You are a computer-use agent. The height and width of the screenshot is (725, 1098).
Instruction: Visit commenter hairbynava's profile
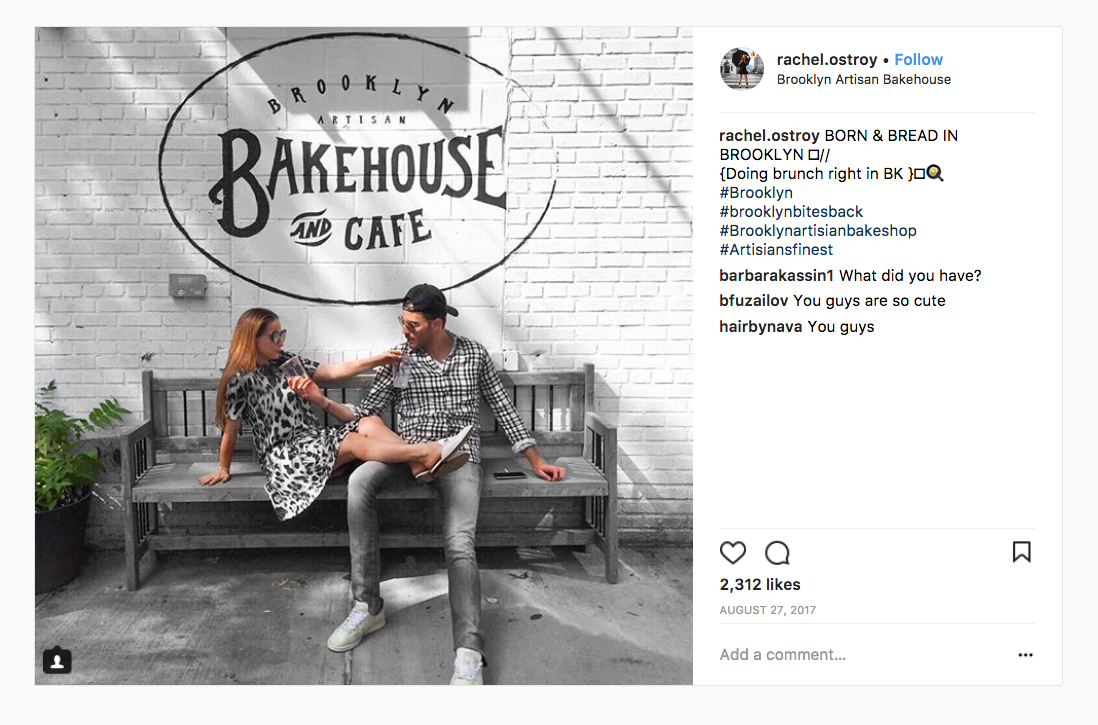point(760,326)
